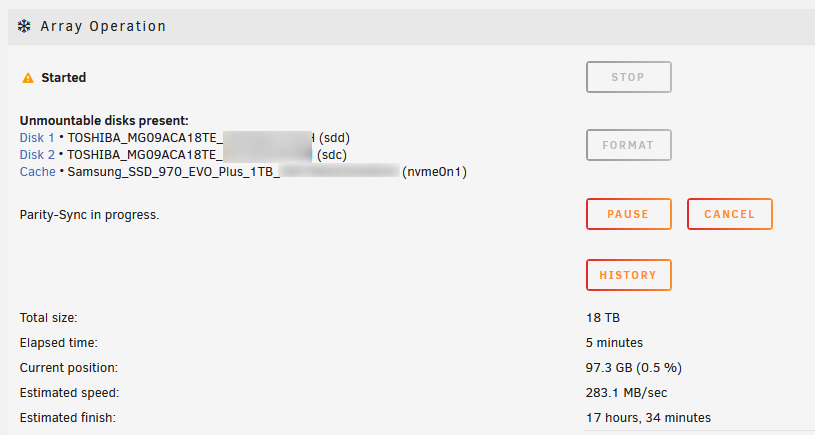
Task: Click the snowflake icon beside Array Operation
Action: (x=24, y=26)
